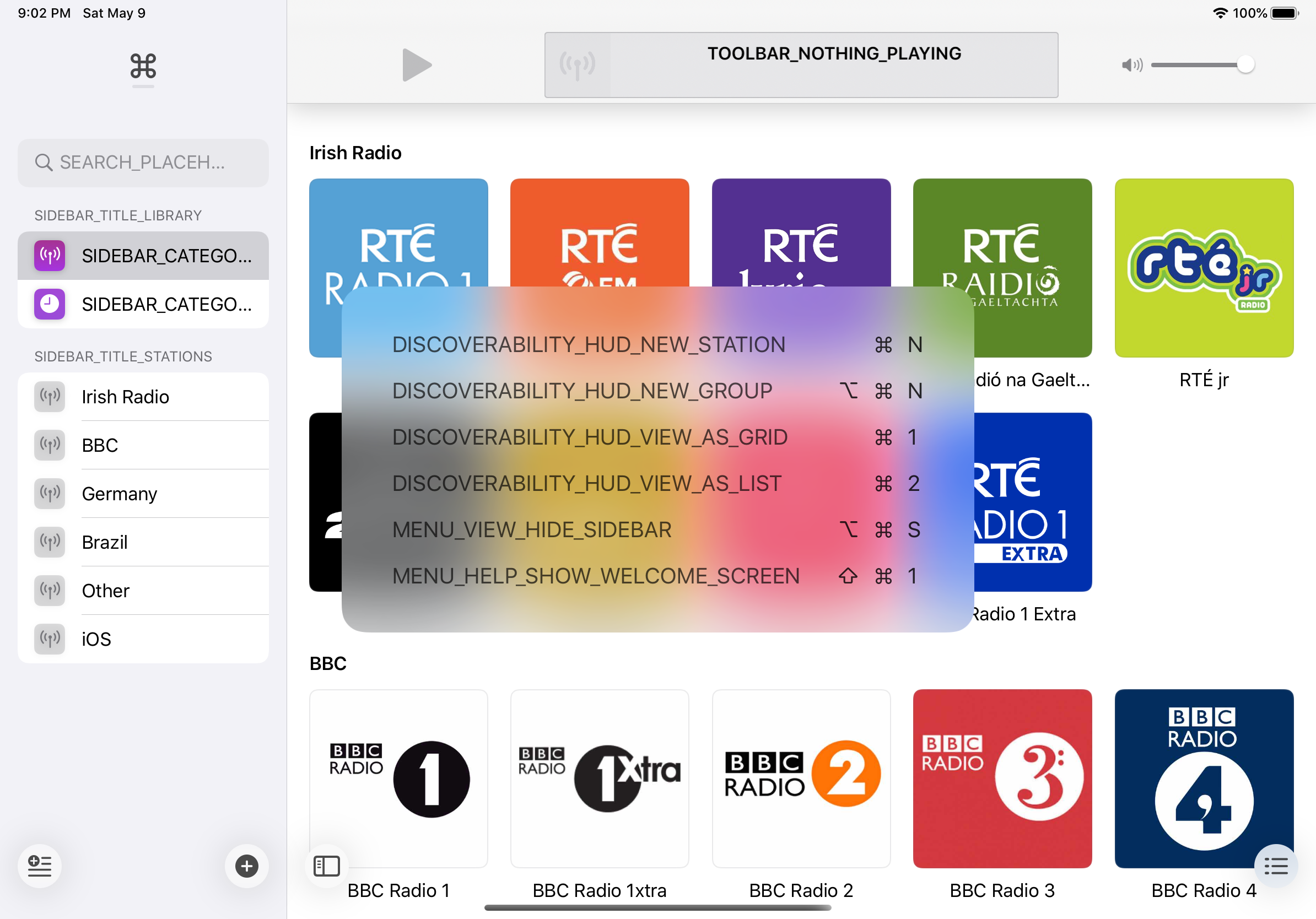Image resolution: width=1316 pixels, height=919 pixels.
Task: Switch to list view via list icon
Action: click(x=1275, y=866)
